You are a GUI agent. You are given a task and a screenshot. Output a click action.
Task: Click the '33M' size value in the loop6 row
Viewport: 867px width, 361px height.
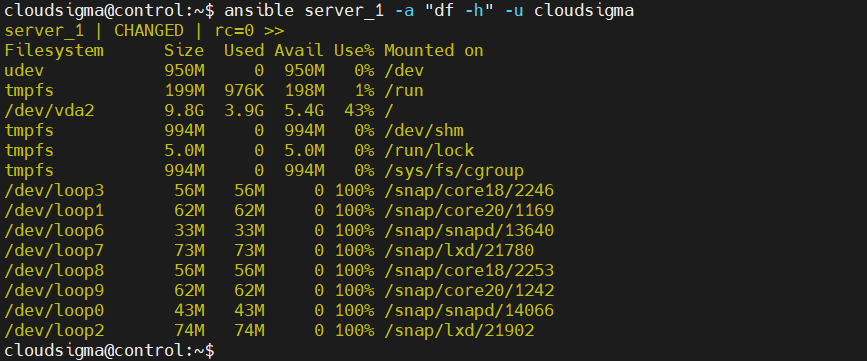pos(189,231)
